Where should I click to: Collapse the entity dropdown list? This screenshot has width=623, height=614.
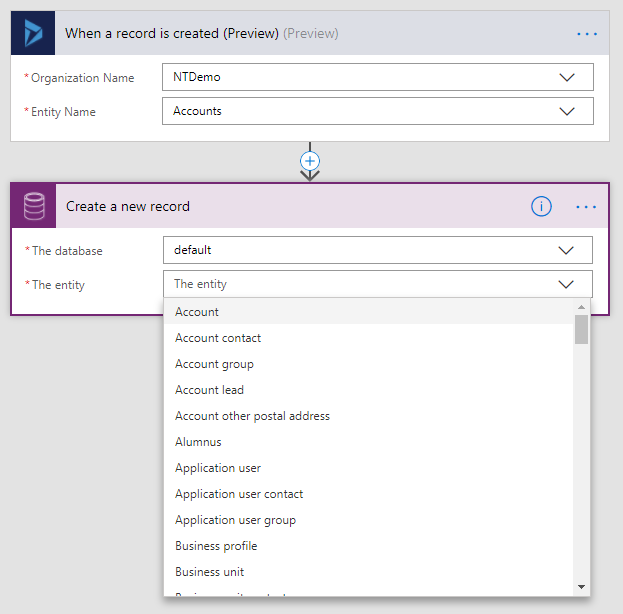click(567, 284)
